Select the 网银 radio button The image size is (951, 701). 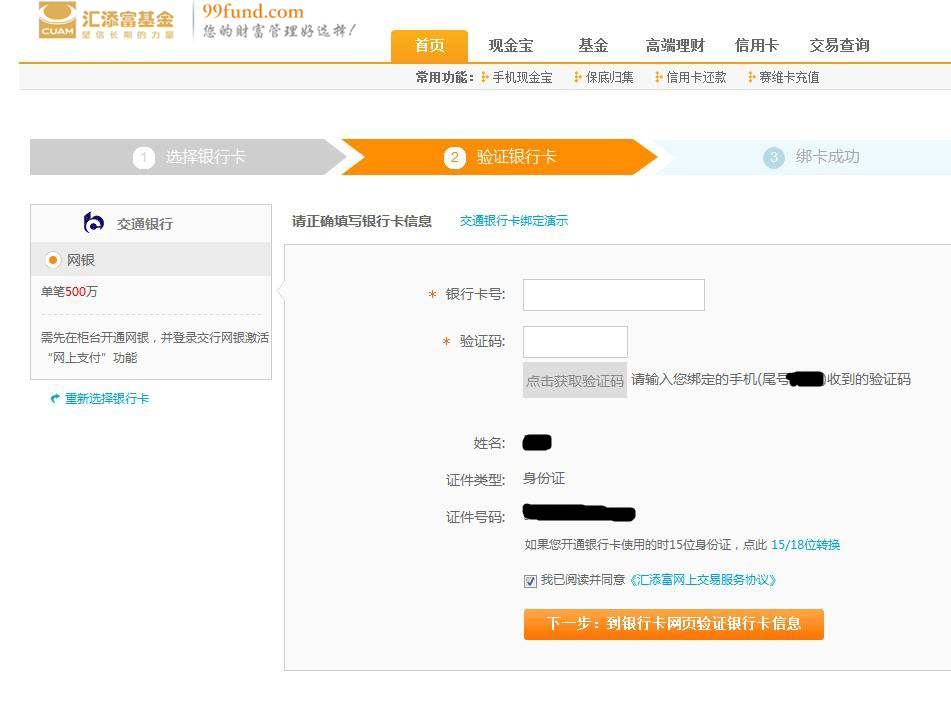(x=53, y=260)
